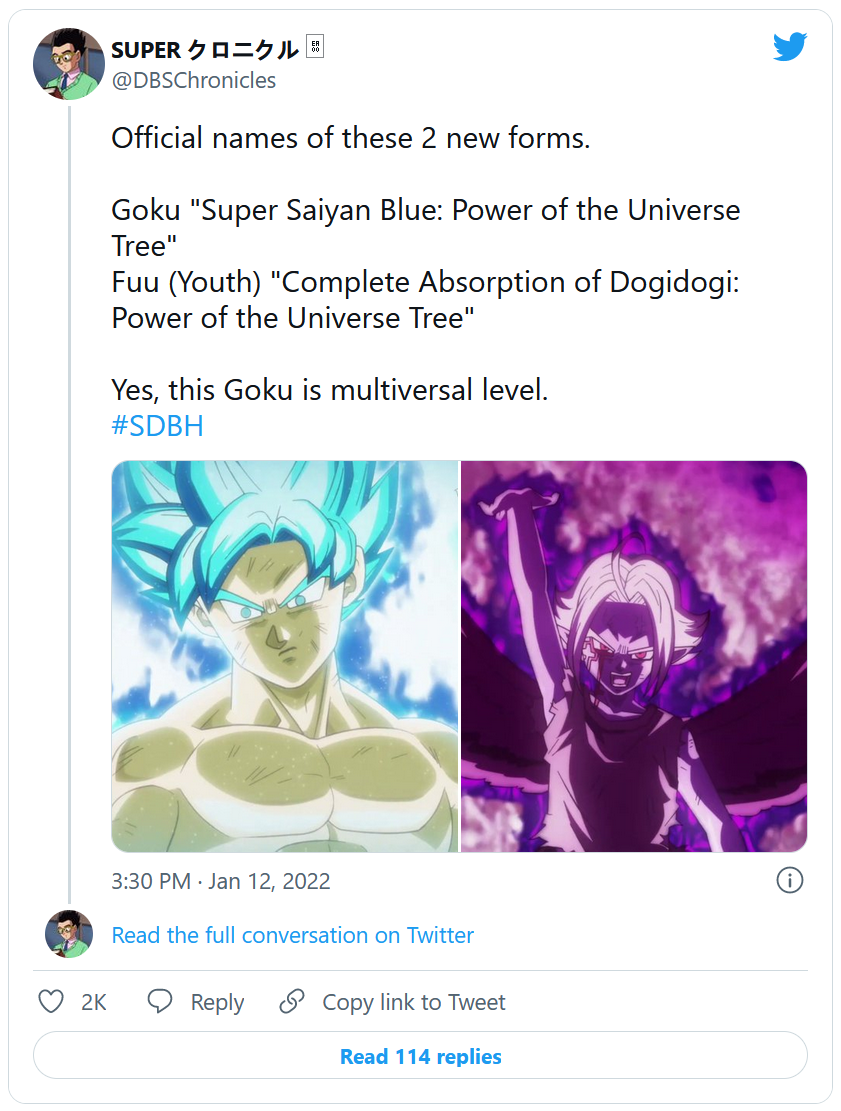Like the tweet with the heart icon
Viewport: 841px width, 1111px height.
click(51, 1002)
